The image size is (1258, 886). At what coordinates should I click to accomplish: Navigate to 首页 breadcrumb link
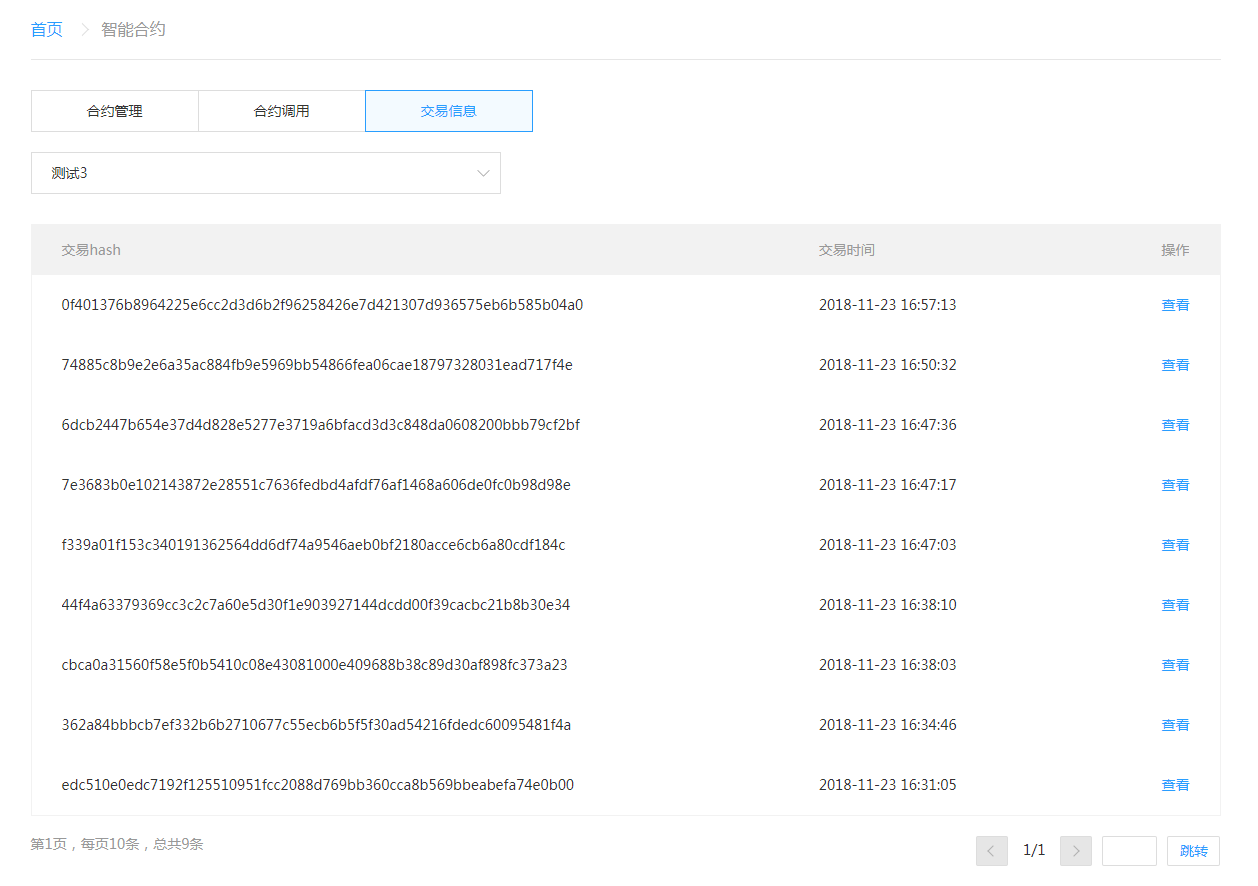tap(47, 30)
